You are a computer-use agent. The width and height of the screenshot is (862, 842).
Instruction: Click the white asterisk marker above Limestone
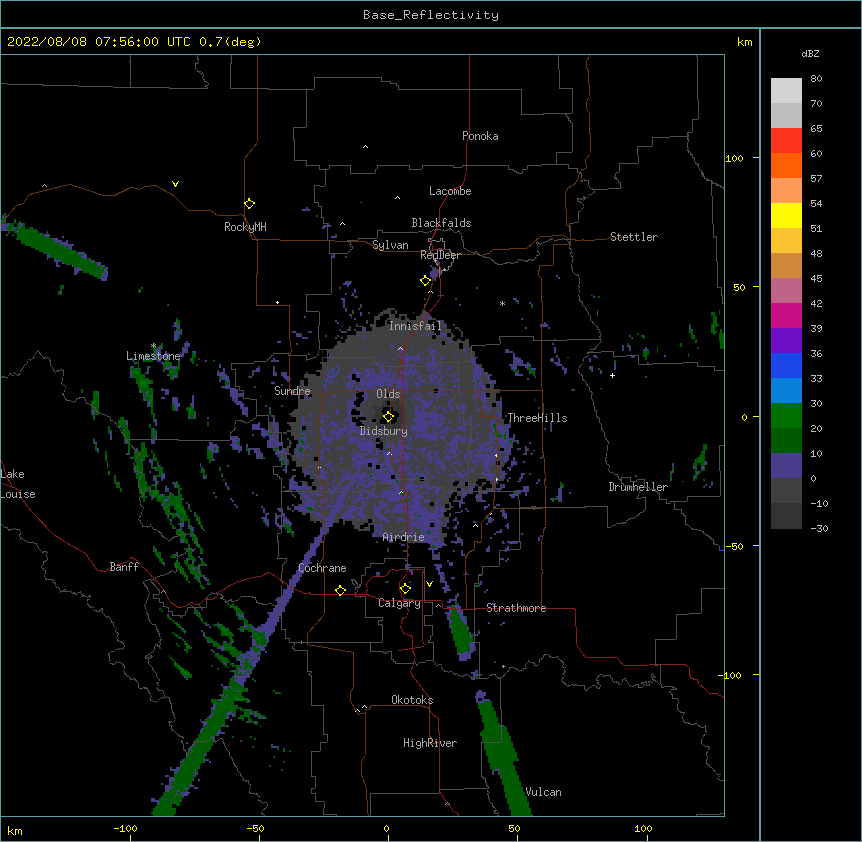(154, 346)
